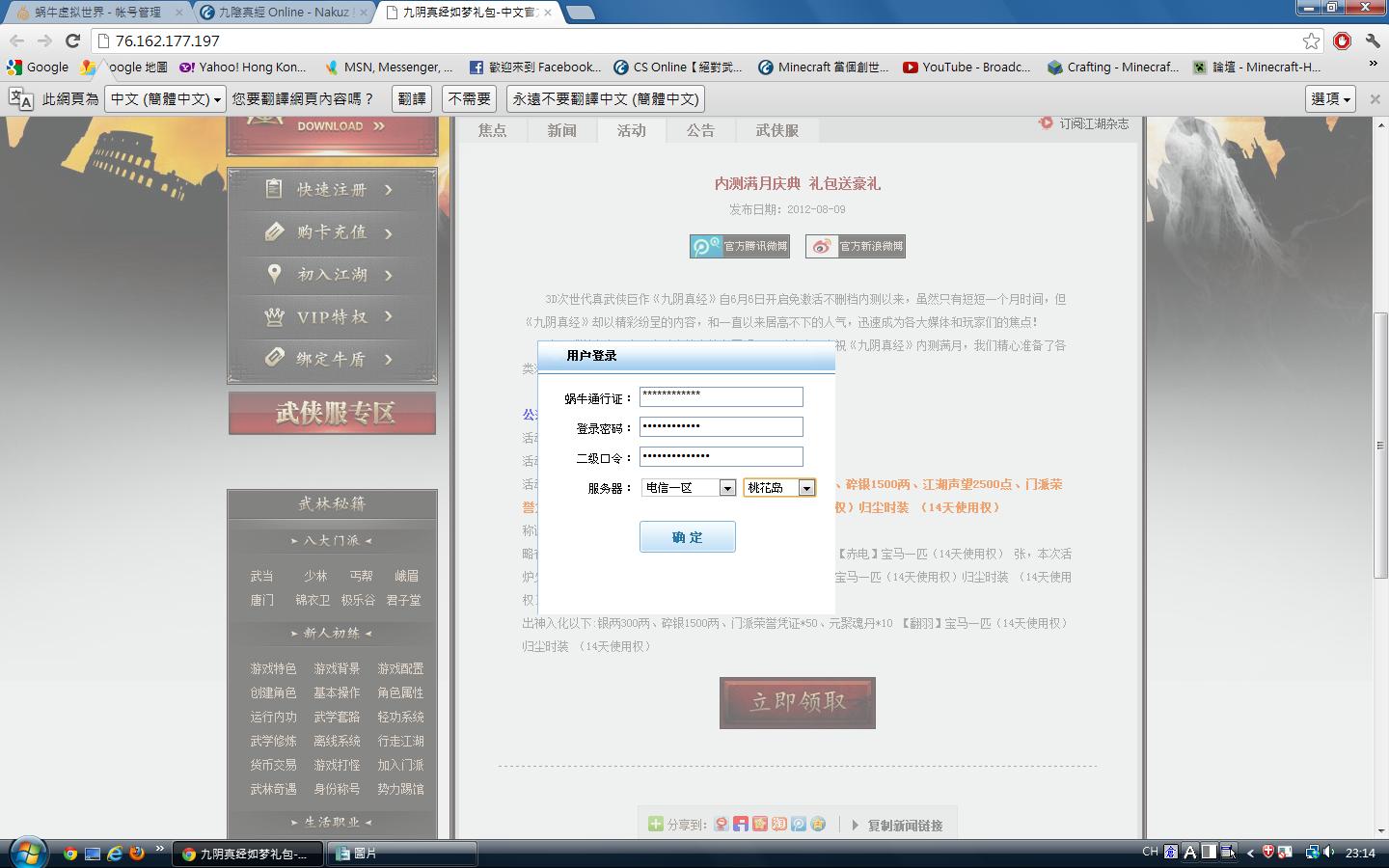The image size is (1389, 868).
Task: Click the Windows Start orb
Action: 27,853
